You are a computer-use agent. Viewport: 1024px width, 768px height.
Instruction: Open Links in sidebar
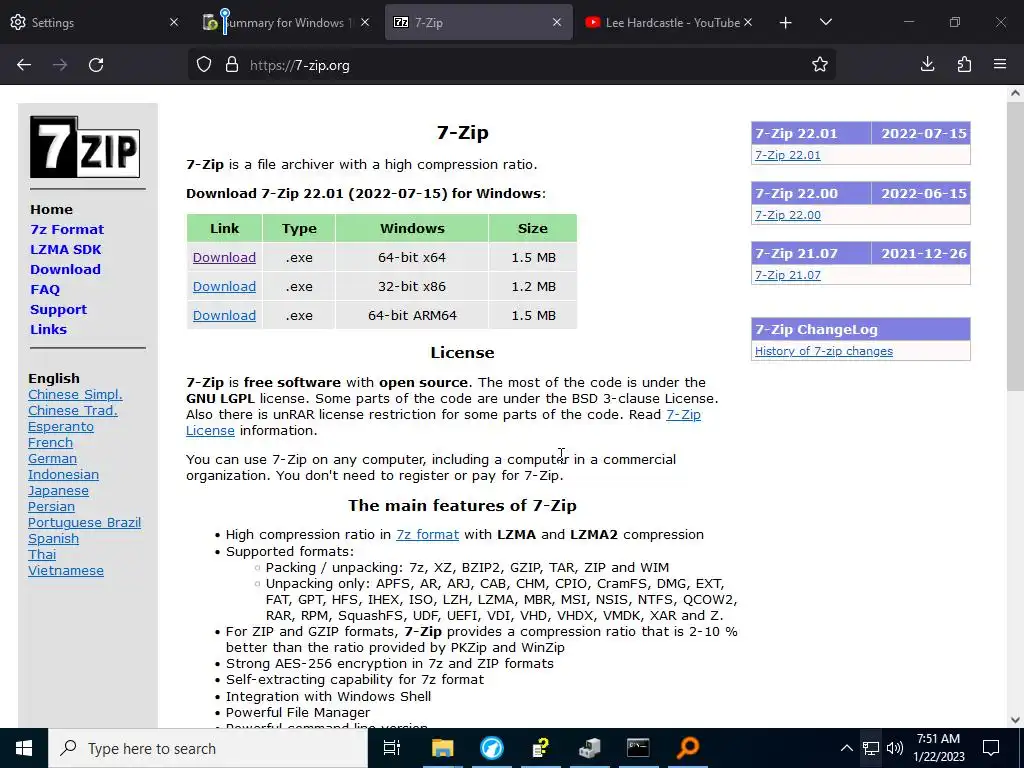[x=48, y=329]
